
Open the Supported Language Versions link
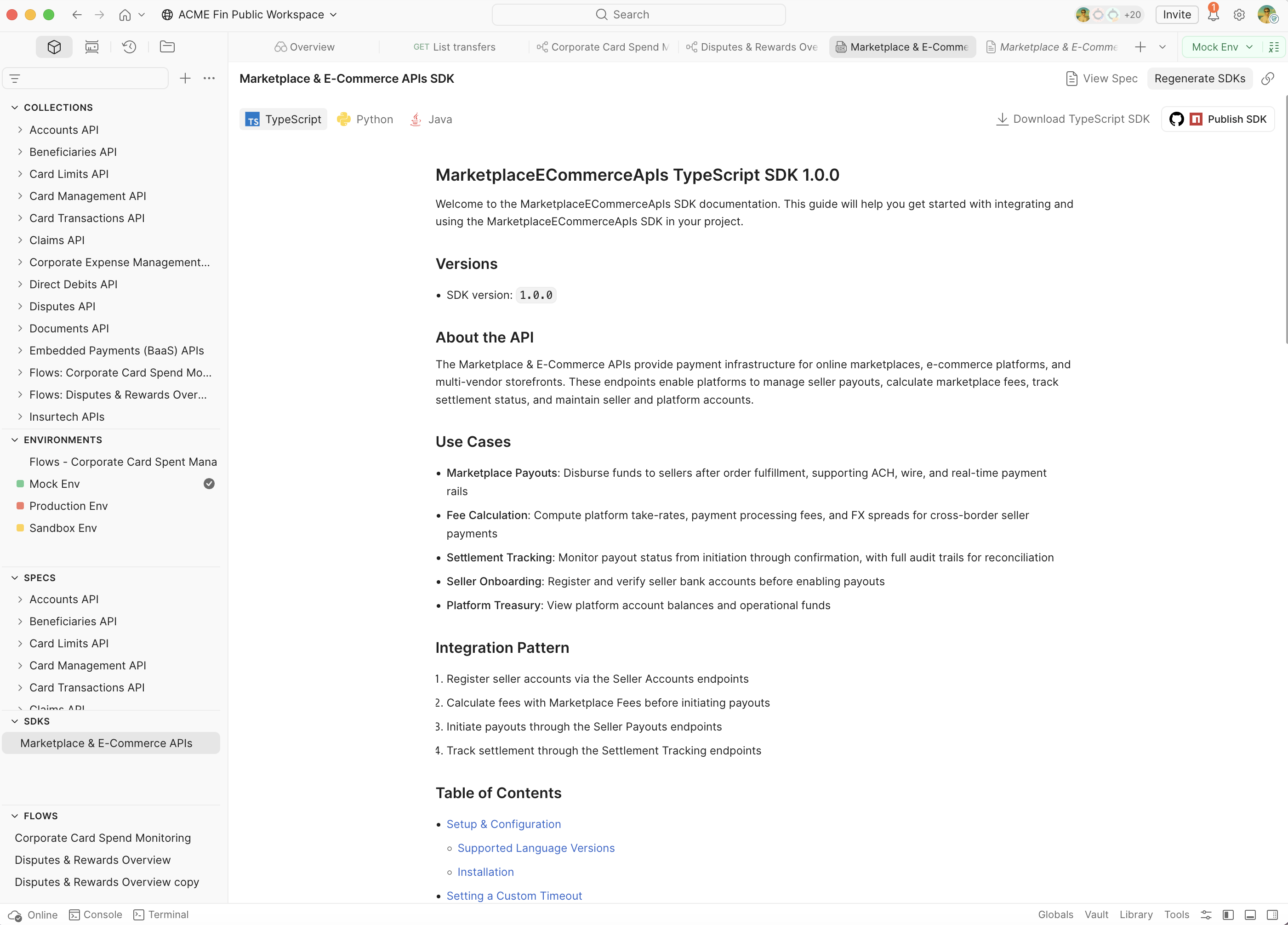pos(536,848)
